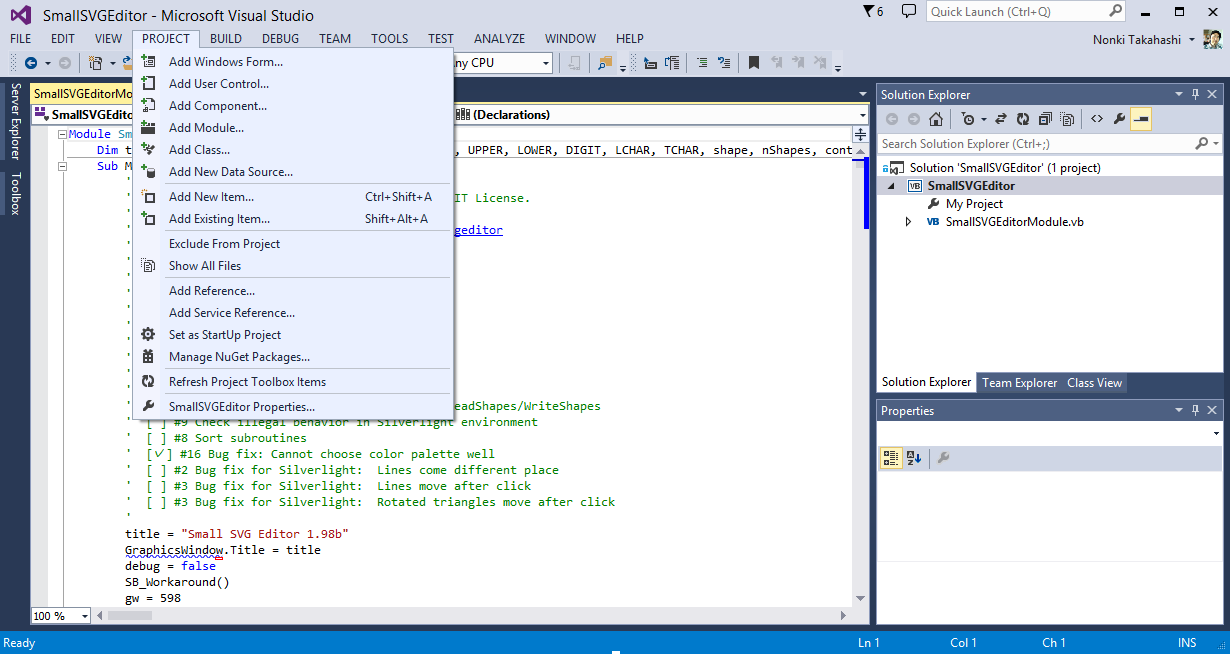The height and width of the screenshot is (654, 1230).
Task: Sort properties alphabetically in Properties panel
Action: tap(913, 458)
